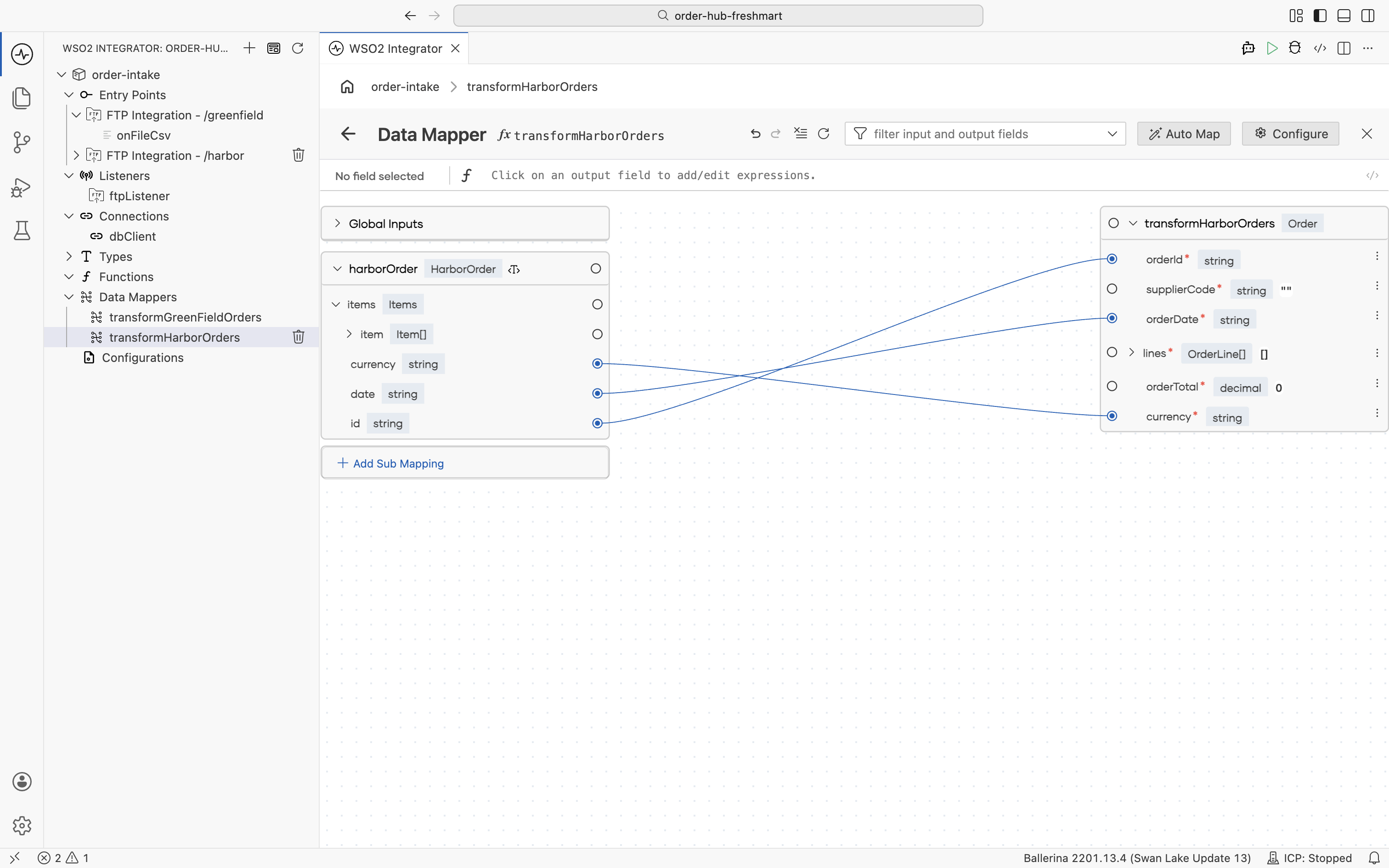This screenshot has width=1389, height=868.
Task: Click the Debug integration icon
Action: pyautogui.click(x=1295, y=48)
